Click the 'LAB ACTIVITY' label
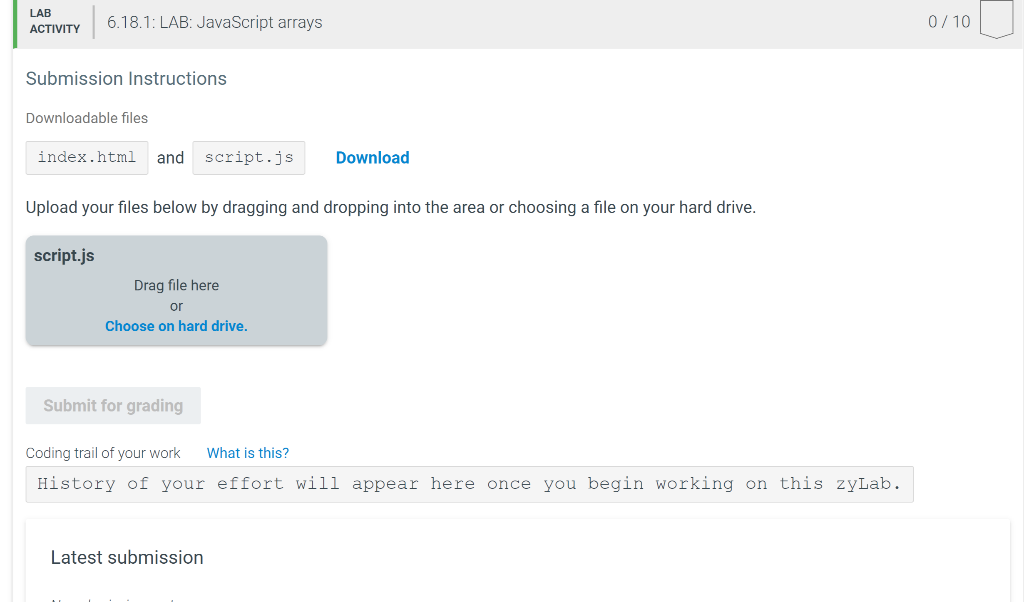The image size is (1024, 602). (x=55, y=21)
